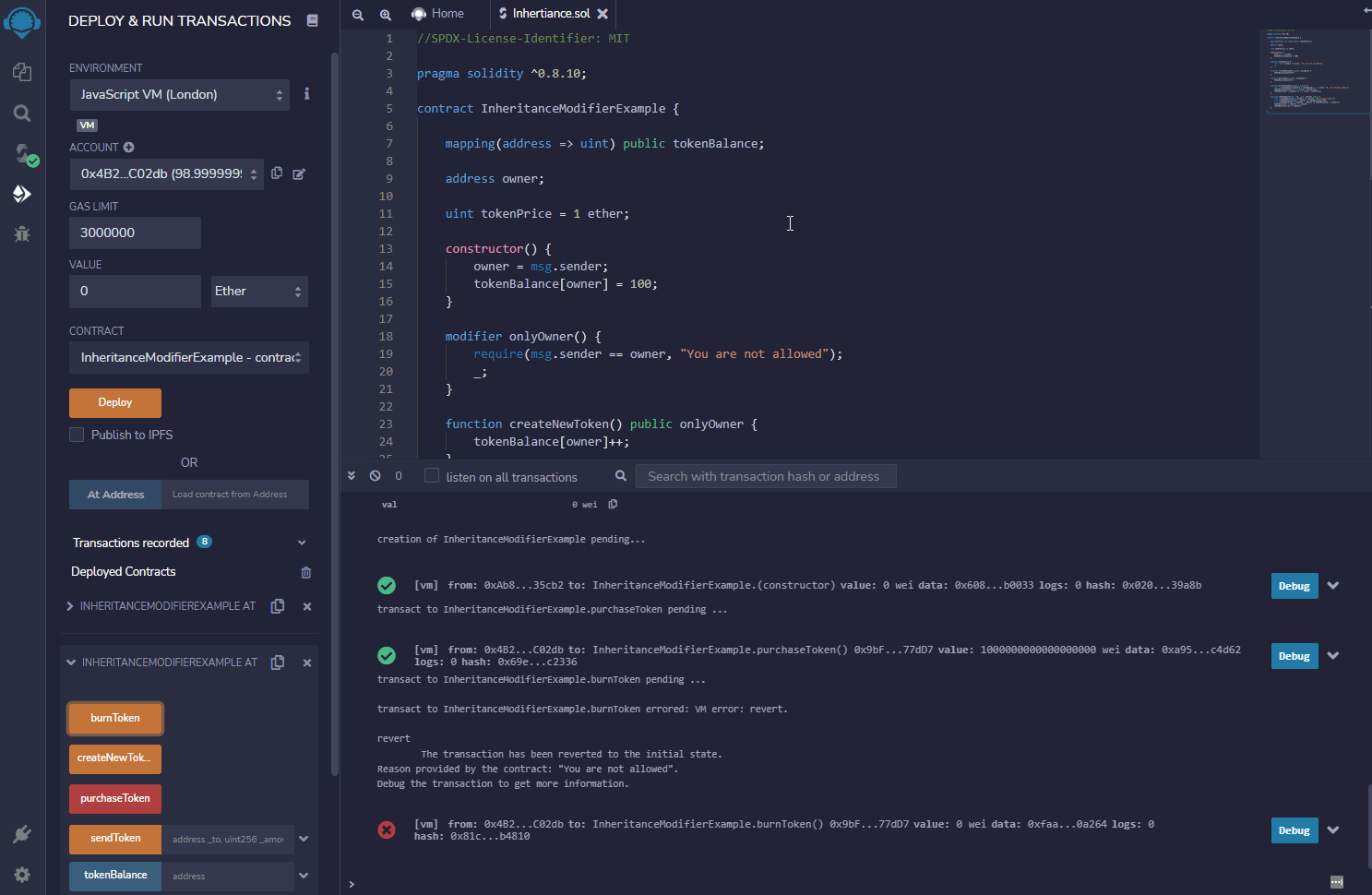Expand sendToken function parameters

304,839
